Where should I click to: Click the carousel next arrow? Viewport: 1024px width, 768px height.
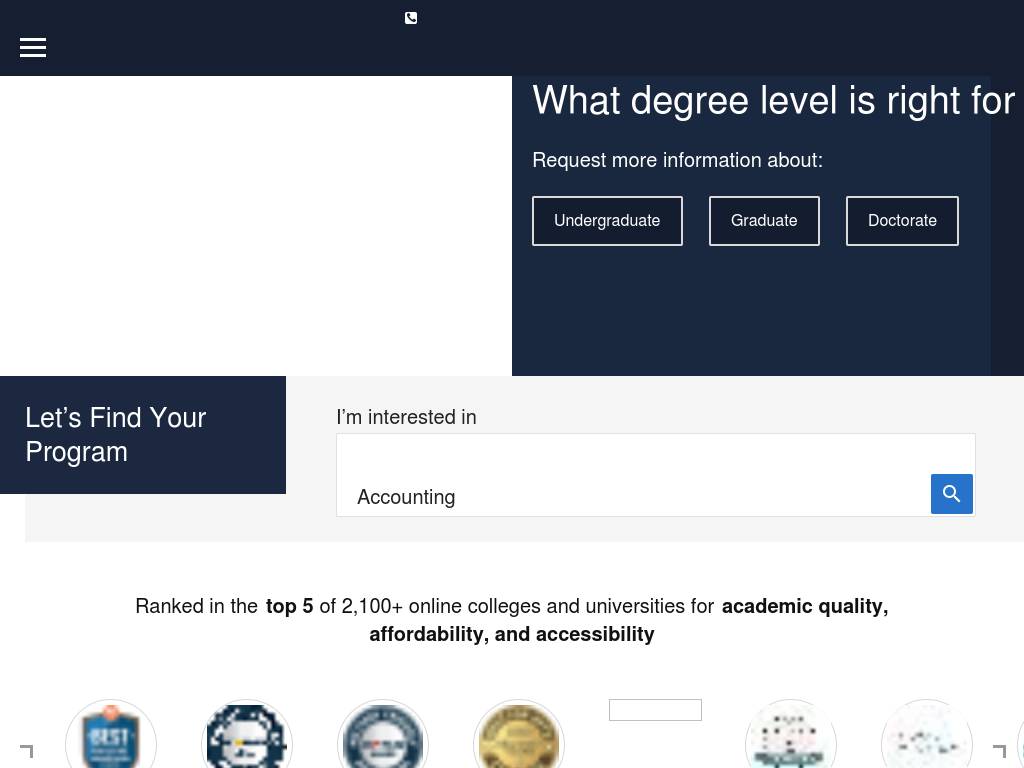[998, 751]
